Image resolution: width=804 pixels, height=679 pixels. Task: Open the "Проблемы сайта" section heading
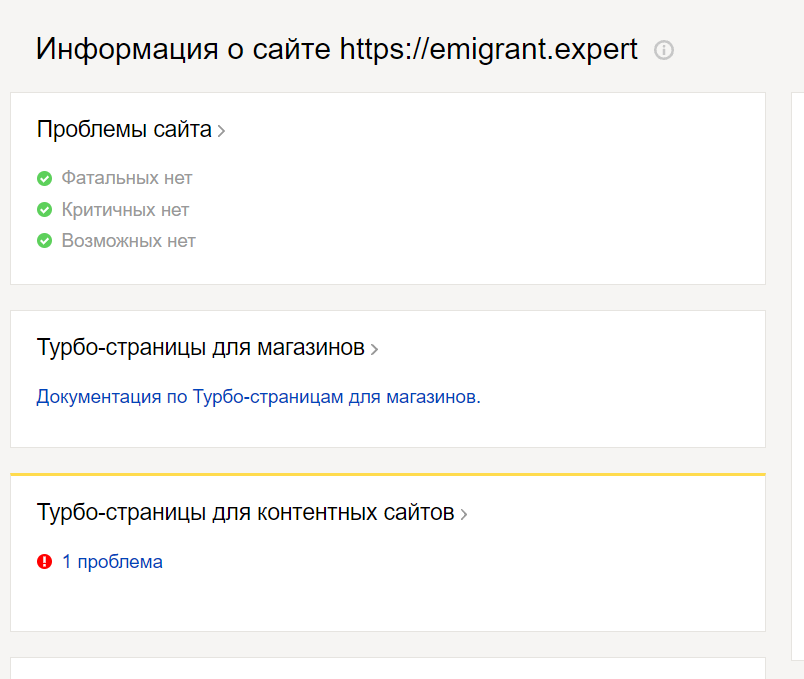coord(124,129)
